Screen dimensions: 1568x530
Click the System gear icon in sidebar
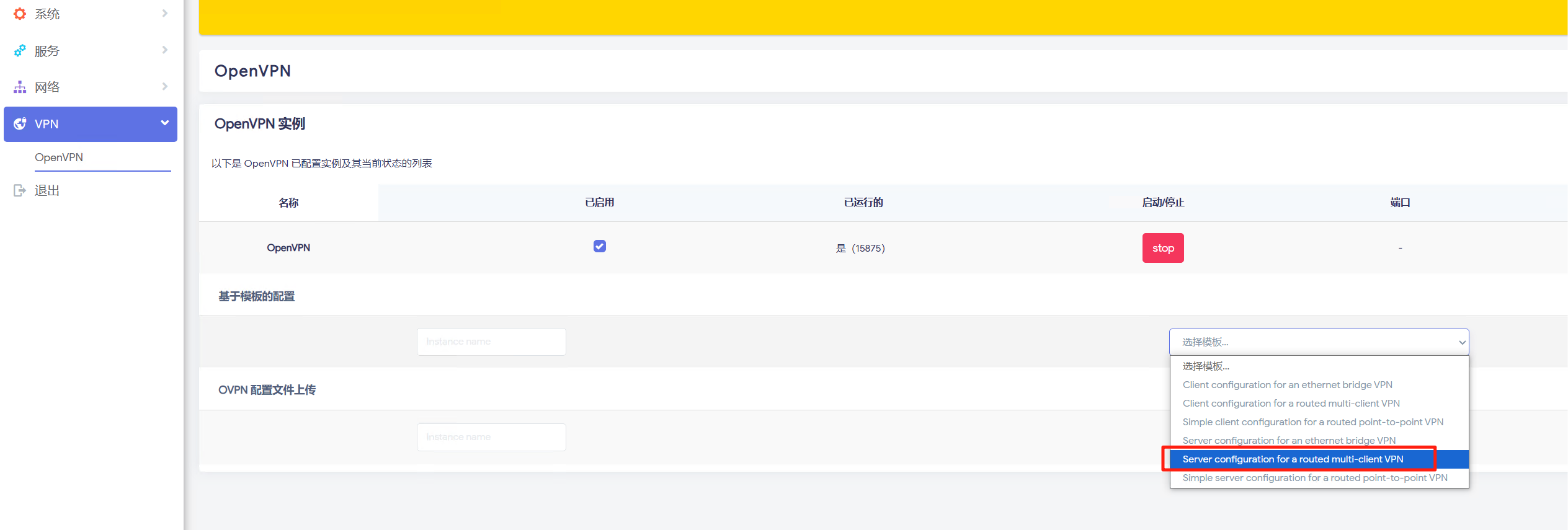click(x=20, y=14)
